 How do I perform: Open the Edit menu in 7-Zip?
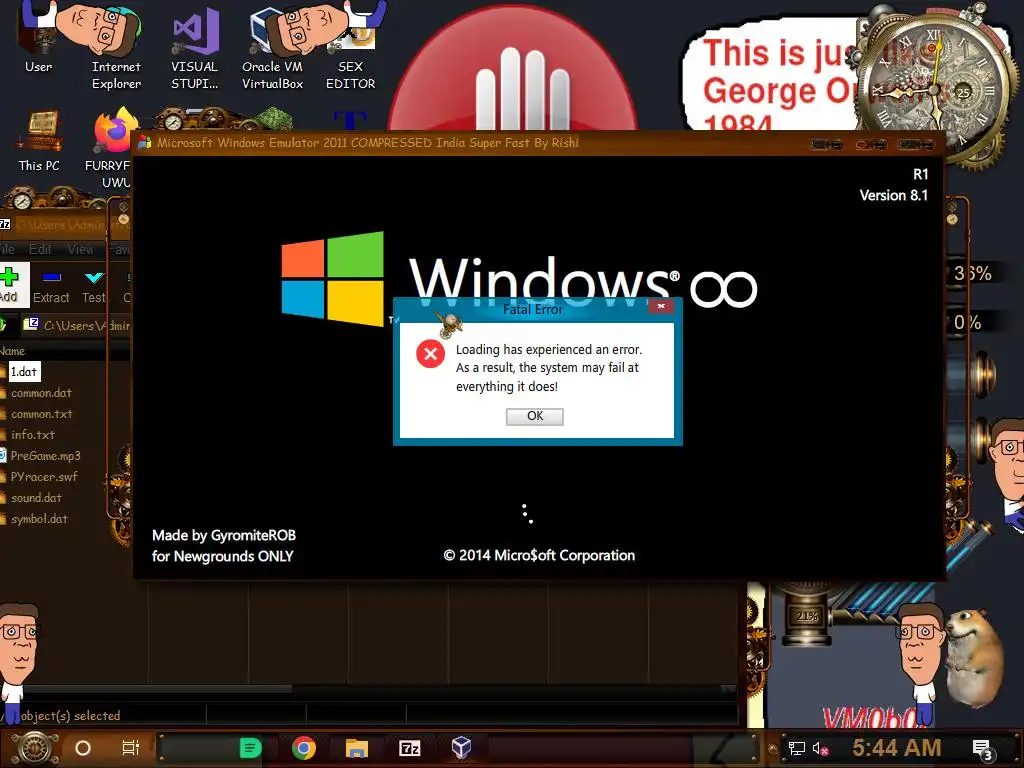click(40, 249)
